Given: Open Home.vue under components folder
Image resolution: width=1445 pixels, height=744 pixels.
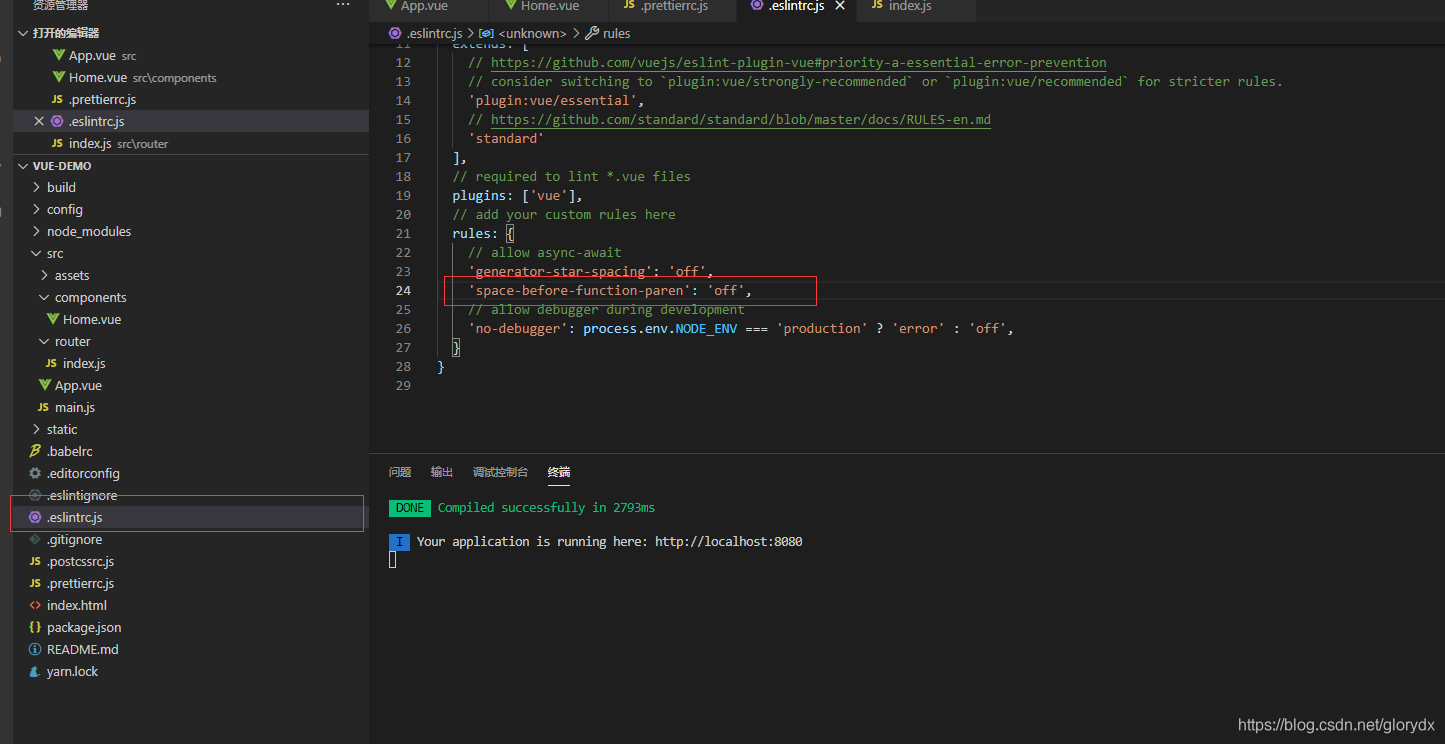Looking at the screenshot, I should (92, 319).
